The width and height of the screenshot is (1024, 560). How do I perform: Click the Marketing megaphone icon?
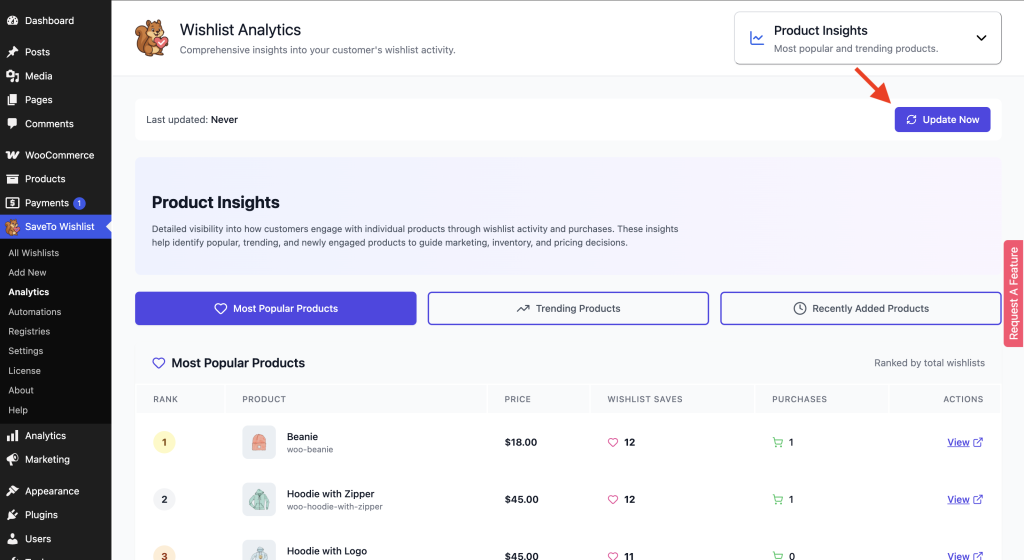click(12, 459)
